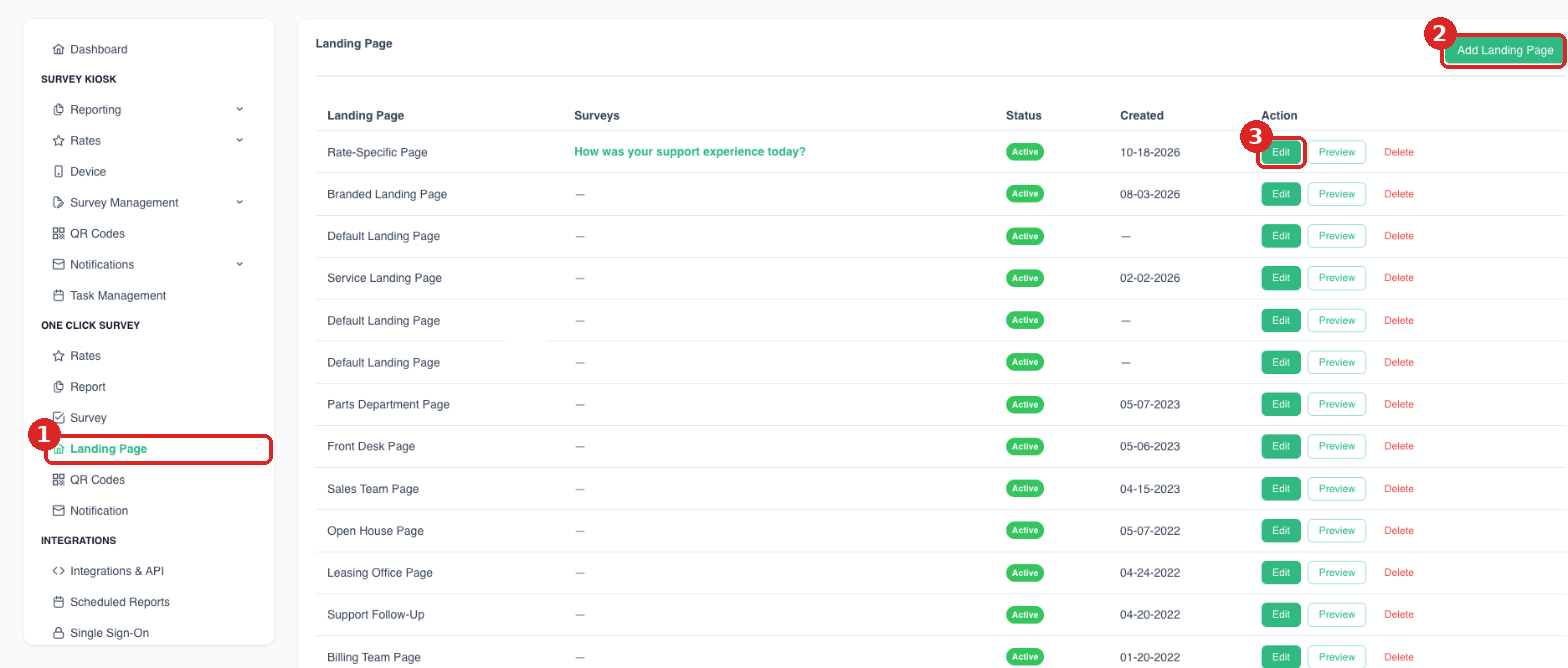Delete the Branded Landing Page
The width and height of the screenshot is (1568, 668).
click(1398, 194)
